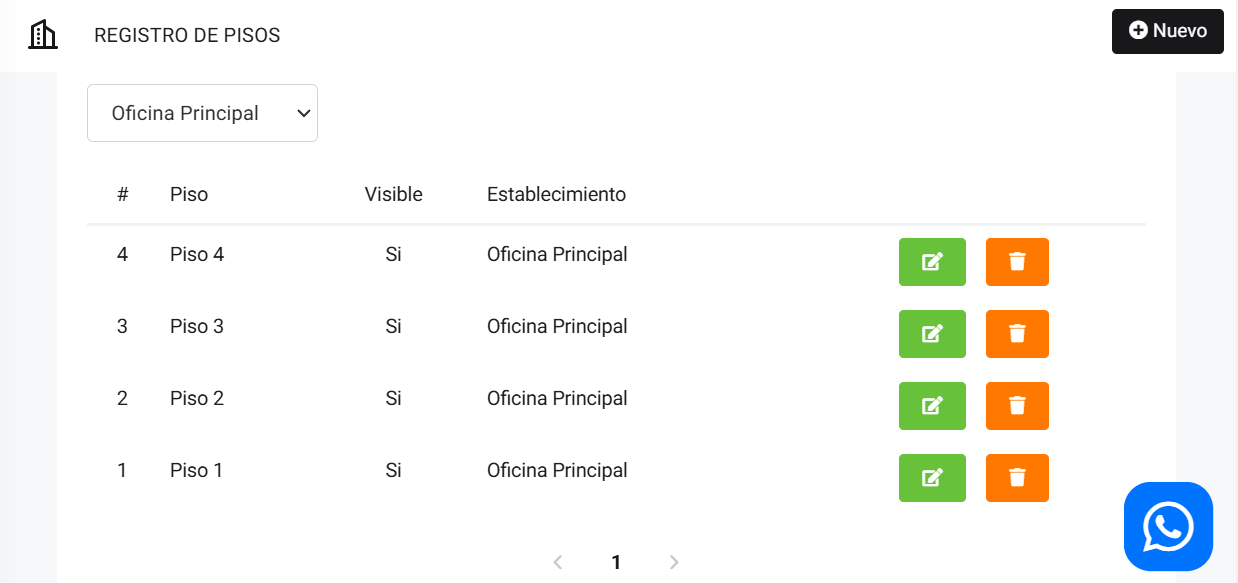This screenshot has height=583, width=1238.
Task: Open the WhatsApp chat widget
Action: tap(1168, 526)
